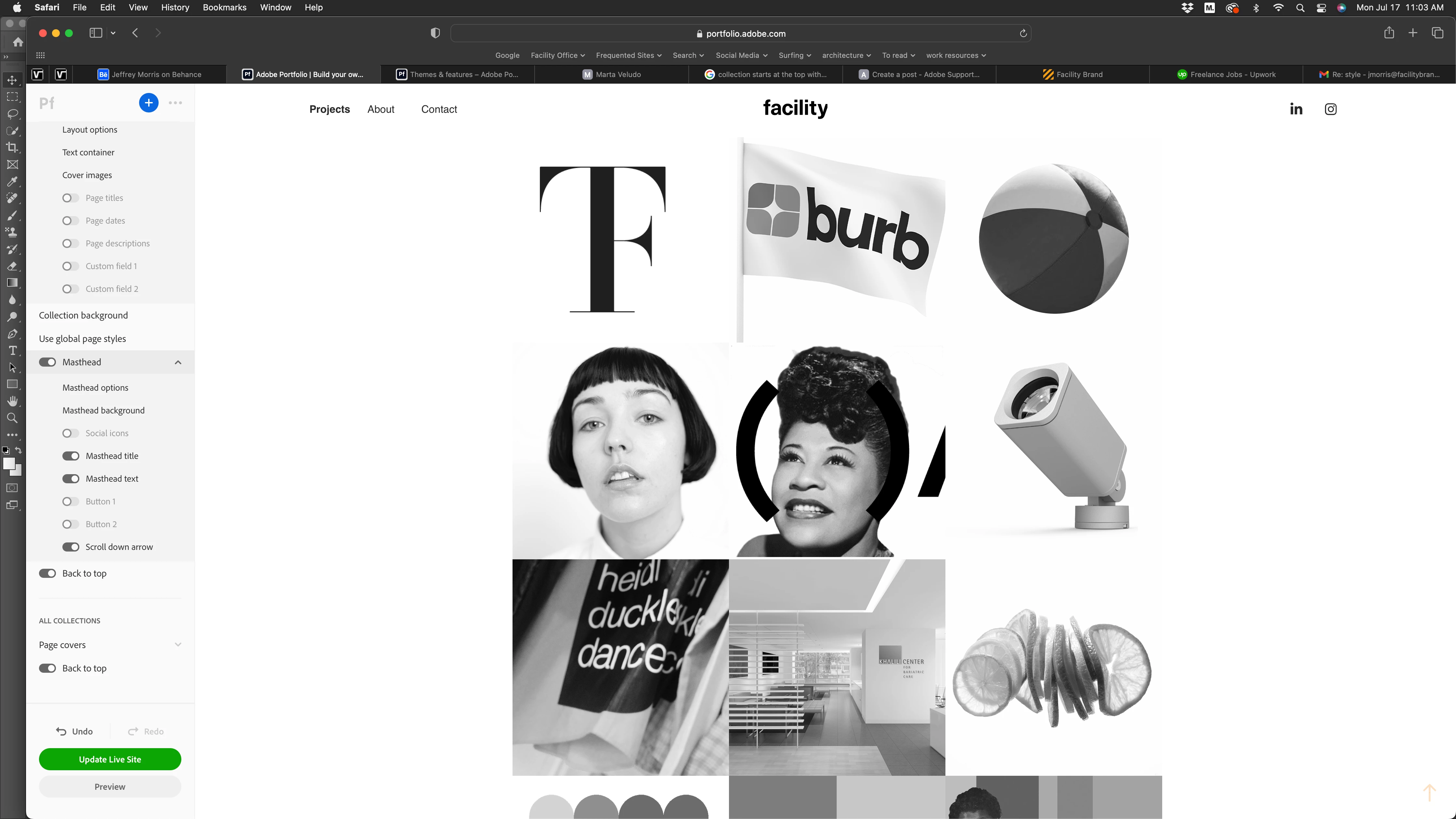The height and width of the screenshot is (819, 1456).
Task: Enable the Page titles toggle
Action: [71, 198]
